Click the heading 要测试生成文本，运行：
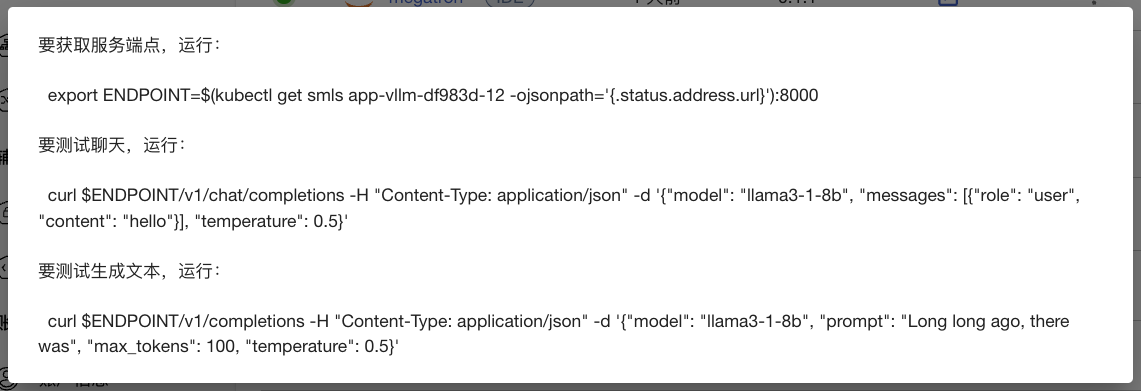This screenshot has width=1141, height=391. coord(128,272)
